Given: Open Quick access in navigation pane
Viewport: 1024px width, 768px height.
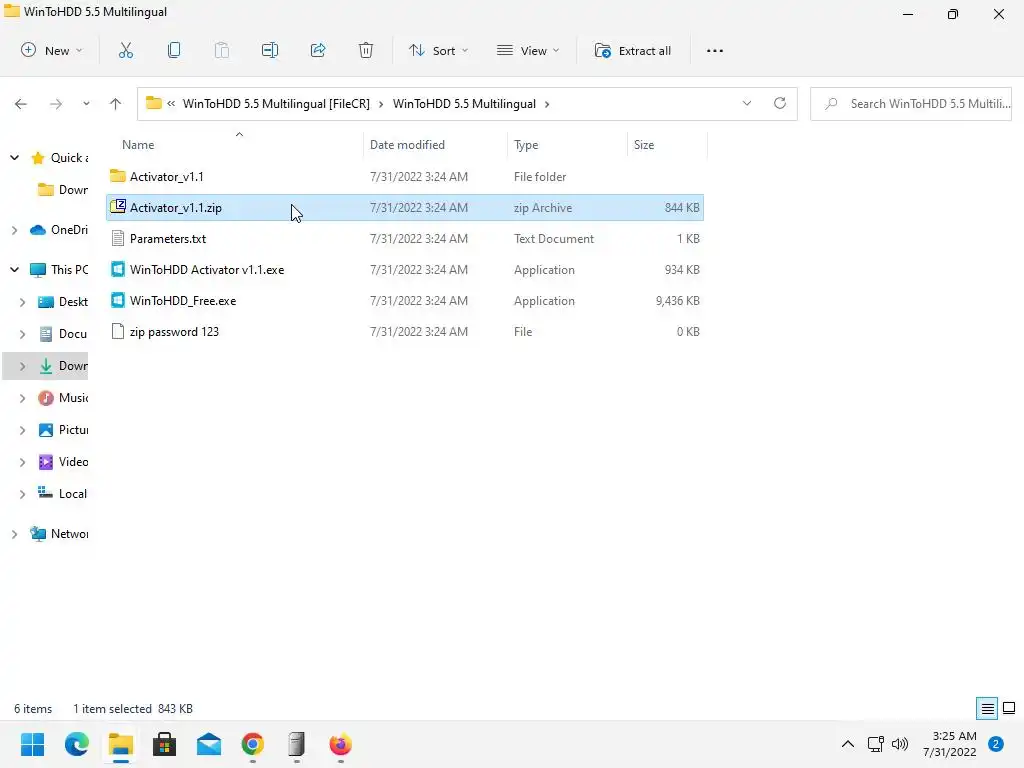Looking at the screenshot, I should click(60, 158).
